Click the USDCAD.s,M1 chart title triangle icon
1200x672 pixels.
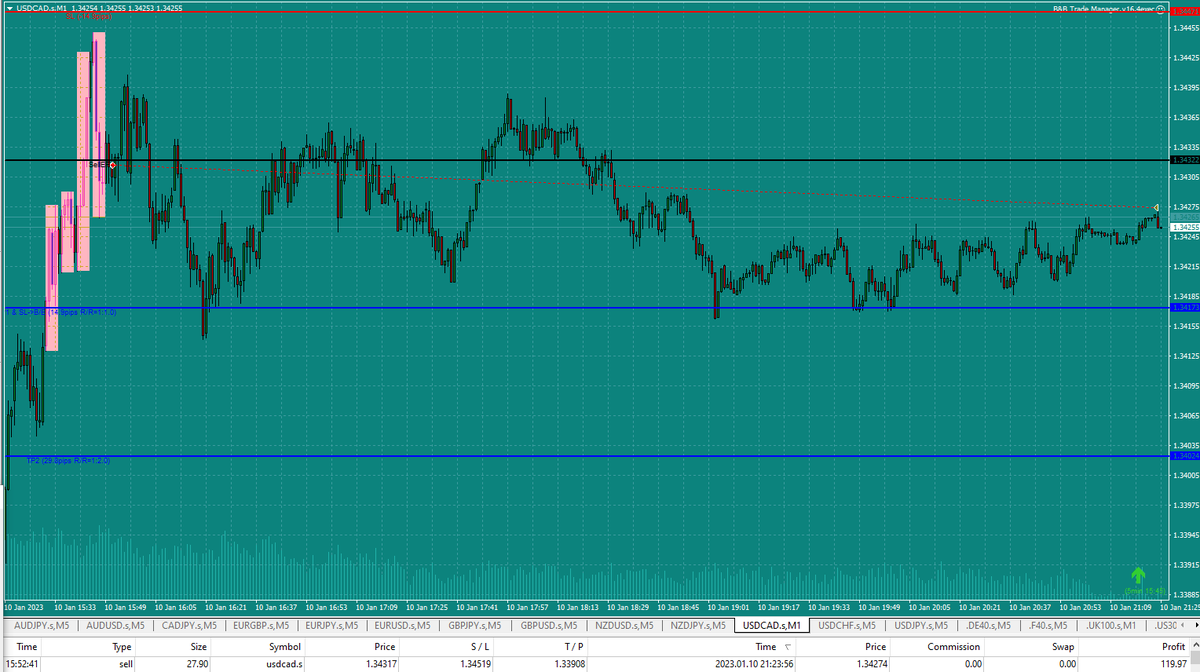(10, 7)
